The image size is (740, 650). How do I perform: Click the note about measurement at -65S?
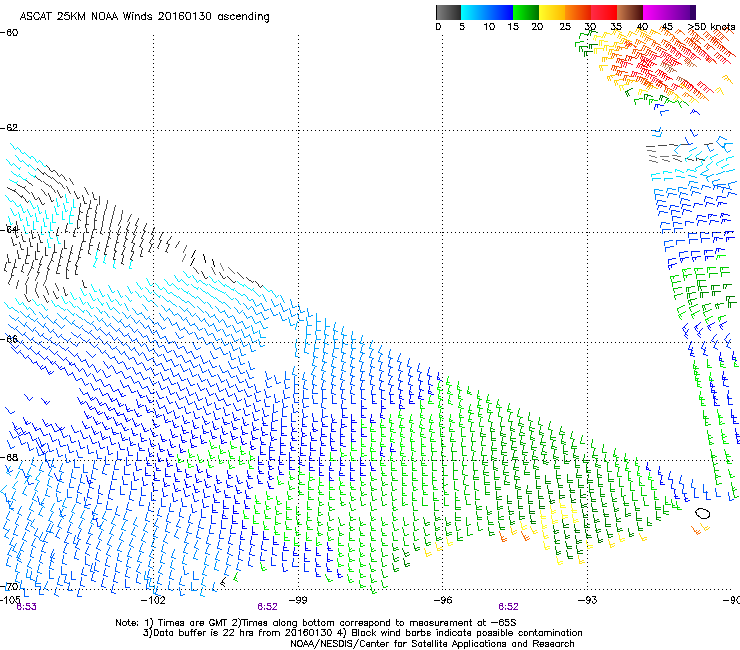coord(372,623)
